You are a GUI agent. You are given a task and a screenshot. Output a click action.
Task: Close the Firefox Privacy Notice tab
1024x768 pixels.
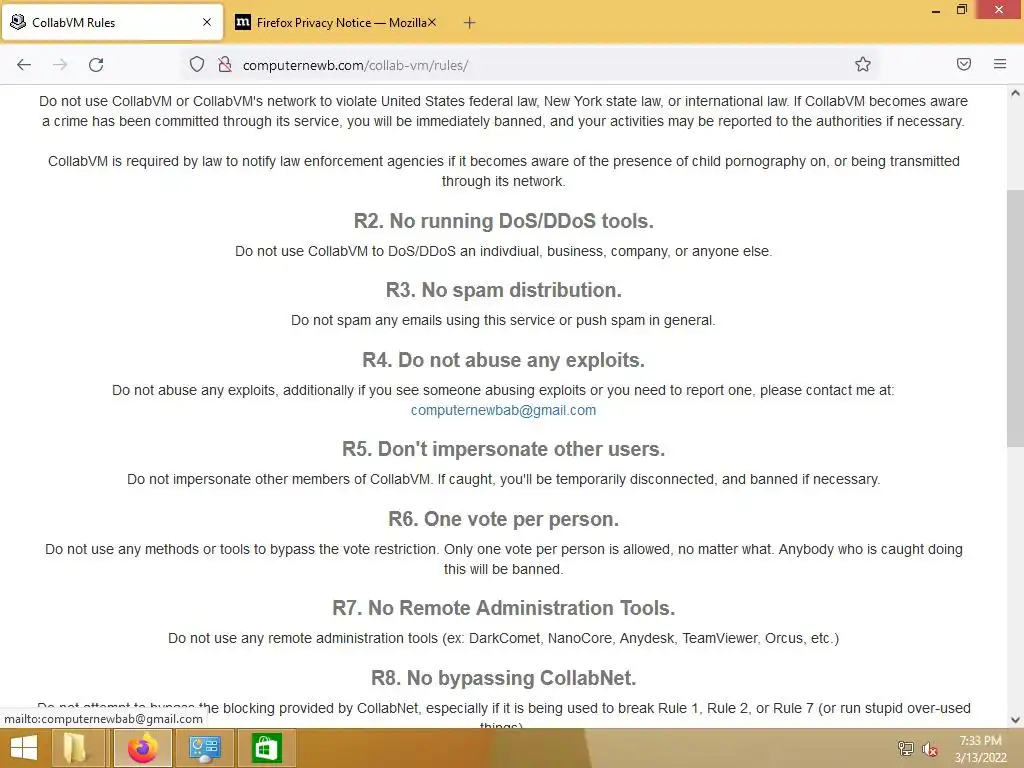[x=432, y=22]
